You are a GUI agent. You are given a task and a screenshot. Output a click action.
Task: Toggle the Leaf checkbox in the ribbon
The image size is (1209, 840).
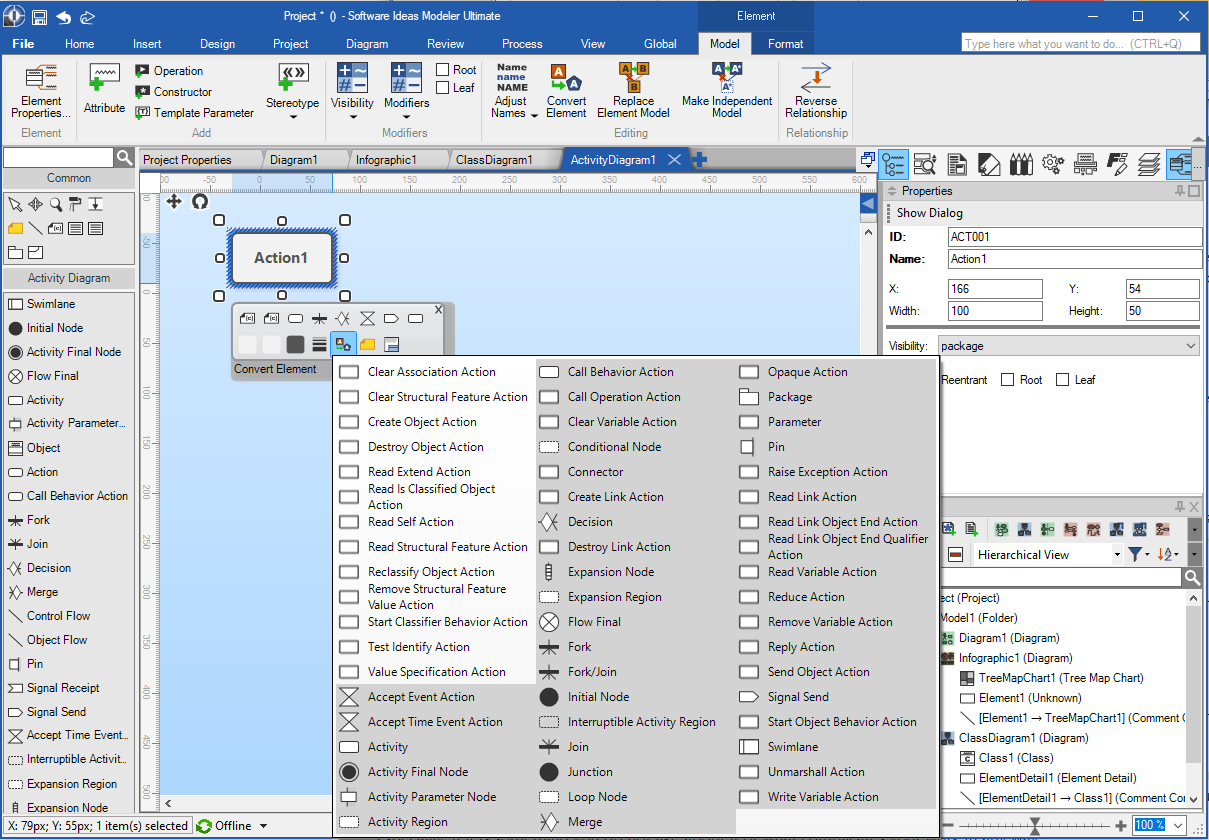click(x=443, y=88)
